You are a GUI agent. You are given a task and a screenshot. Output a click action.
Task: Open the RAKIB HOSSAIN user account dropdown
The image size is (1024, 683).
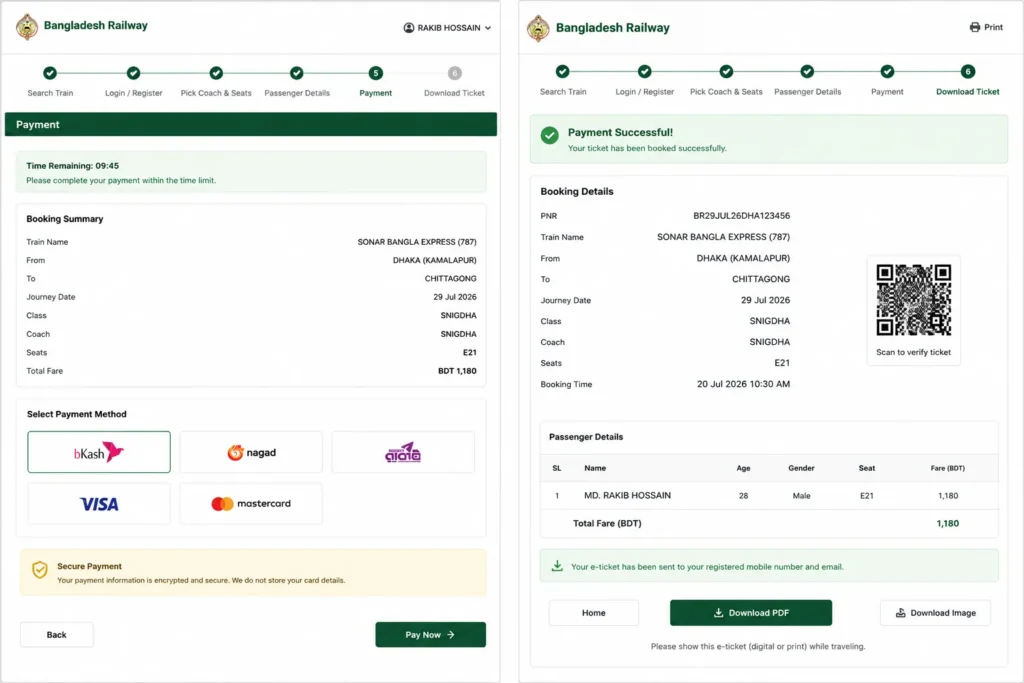click(447, 27)
